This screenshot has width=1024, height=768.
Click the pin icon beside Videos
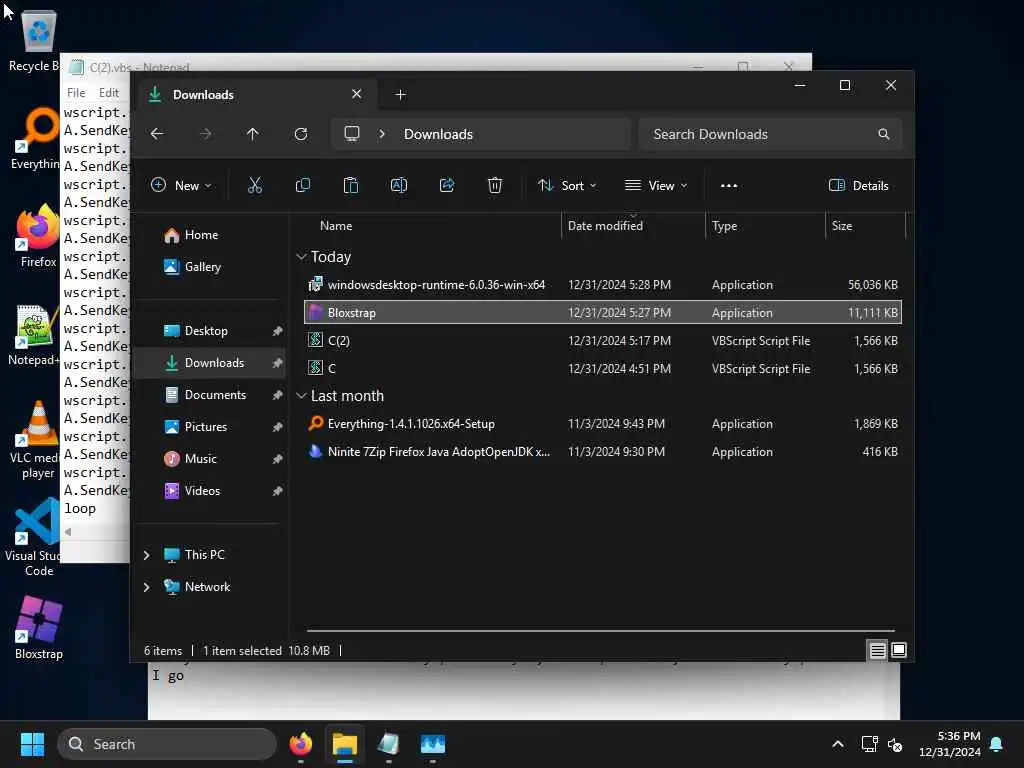tap(278, 491)
